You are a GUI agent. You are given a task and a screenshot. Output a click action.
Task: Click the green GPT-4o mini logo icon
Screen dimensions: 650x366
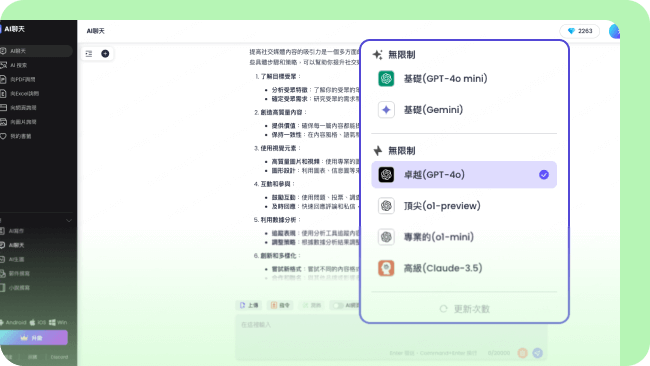coord(386,78)
